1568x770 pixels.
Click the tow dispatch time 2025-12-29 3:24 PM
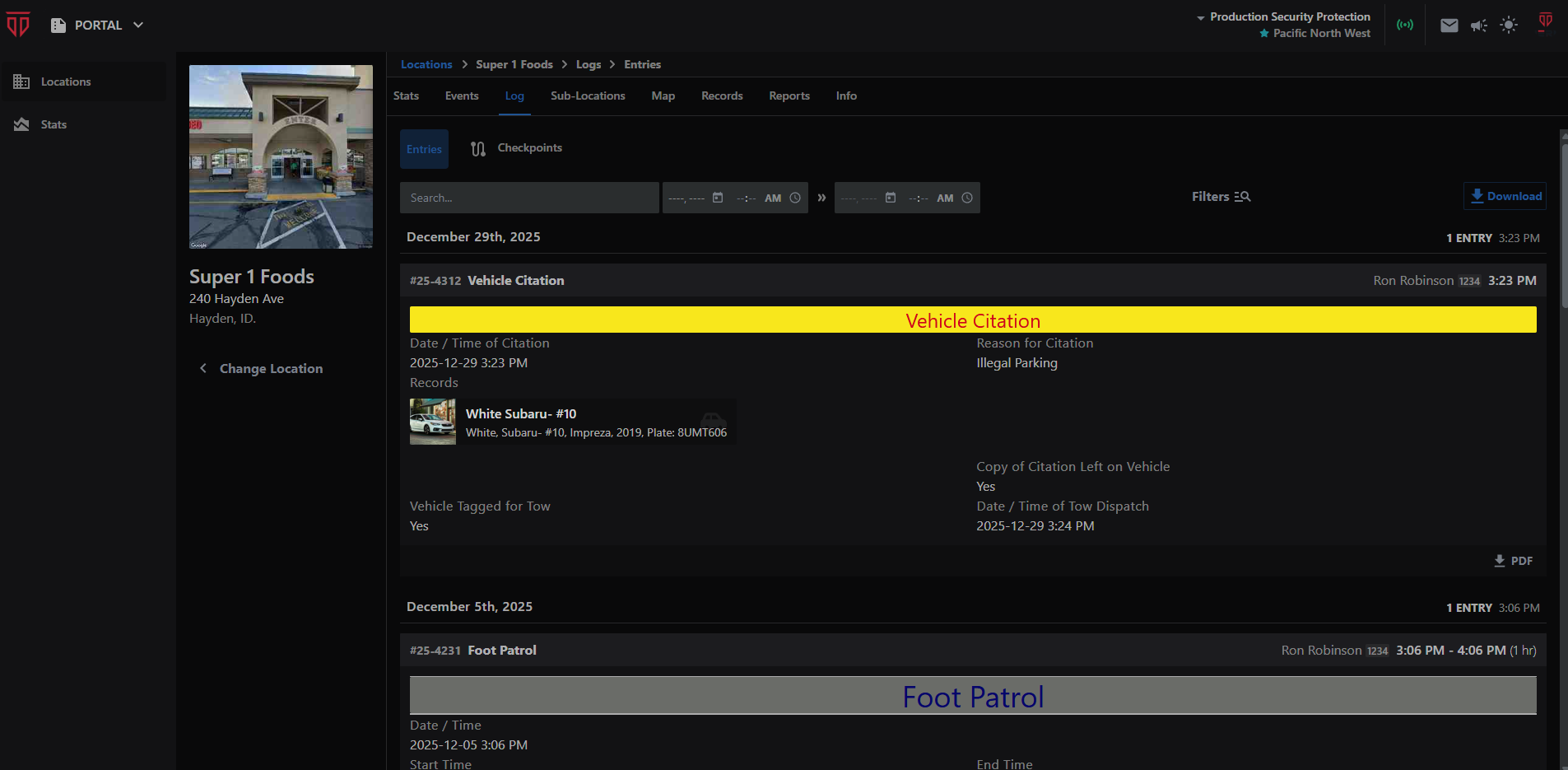(x=1035, y=526)
